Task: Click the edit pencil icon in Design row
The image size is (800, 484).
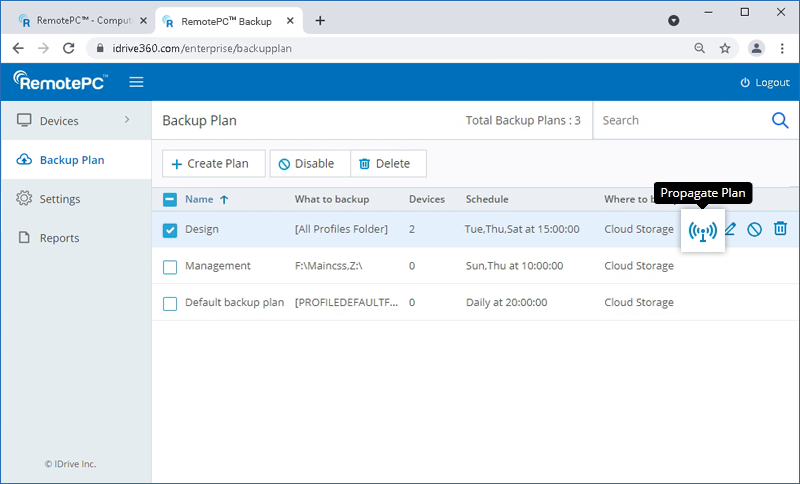Action: pos(730,229)
